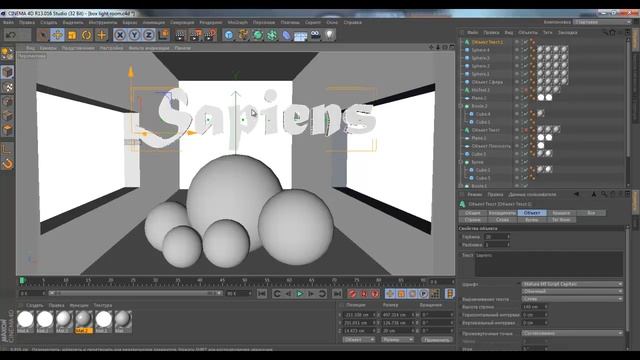This screenshot has width=640, height=360.
Task: Click Render Active View clapperboard icon
Action: pos(180,36)
